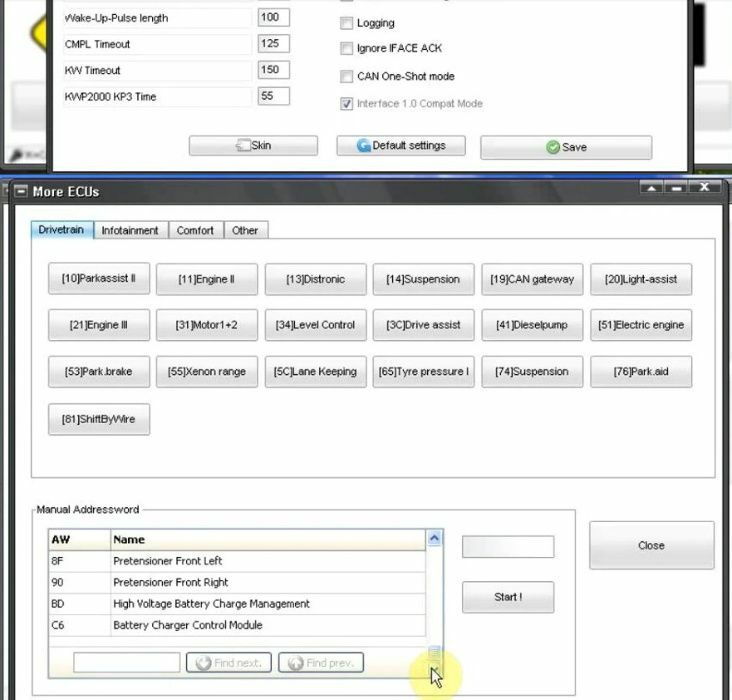Click the addressword list scroll-up arrow

tap(434, 538)
